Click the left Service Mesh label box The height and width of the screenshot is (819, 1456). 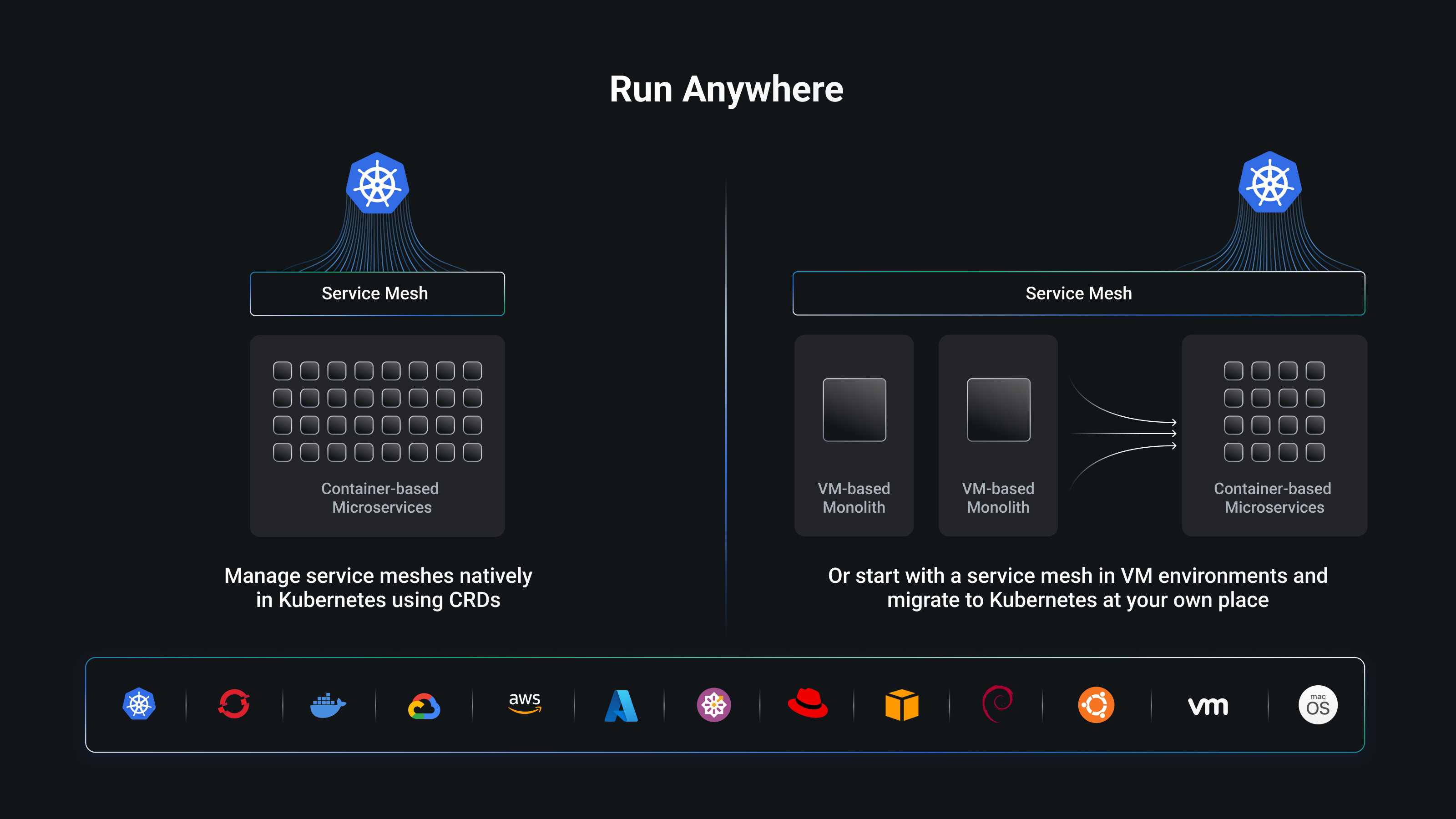pyautogui.click(x=379, y=293)
